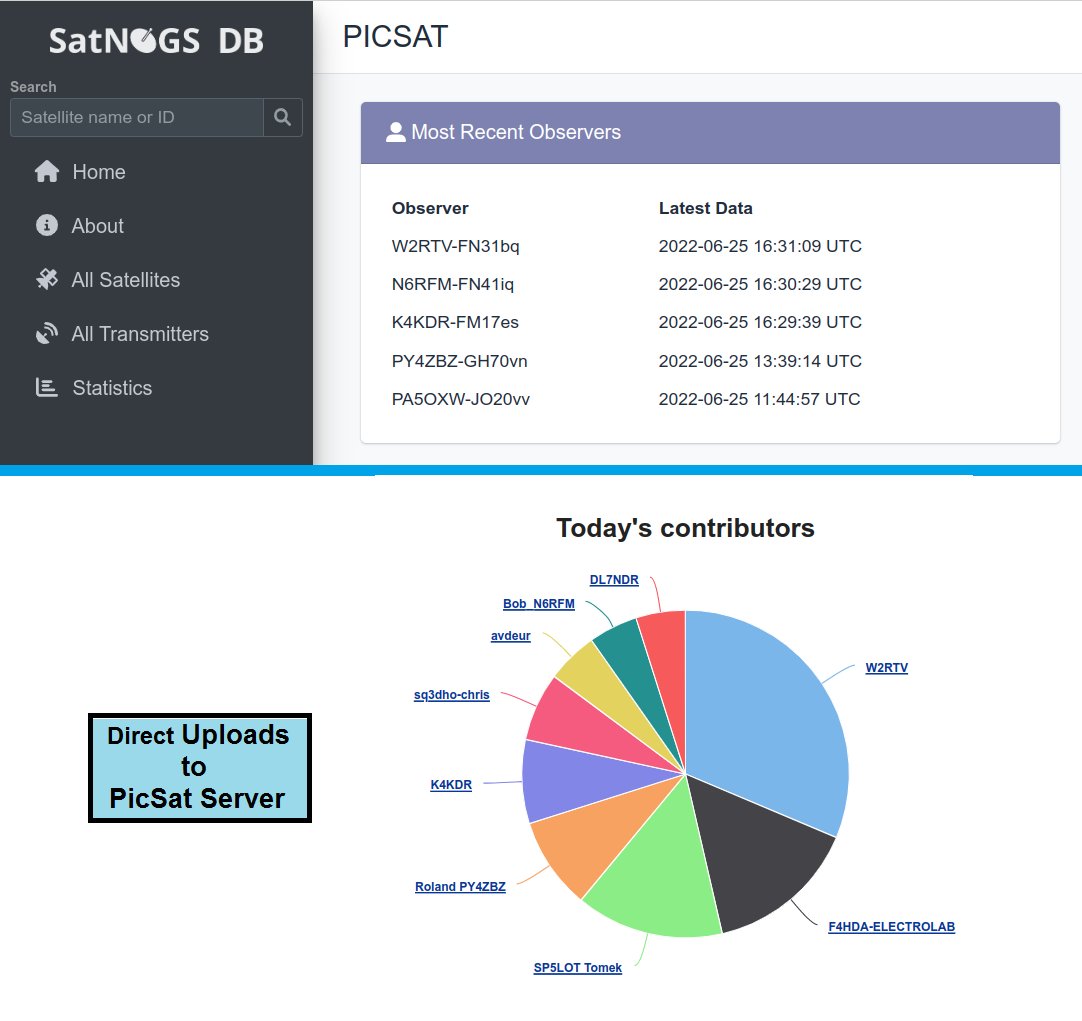Open the Roland PY4ZBZ contributor link
1082x1021 pixels.
pyautogui.click(x=460, y=886)
